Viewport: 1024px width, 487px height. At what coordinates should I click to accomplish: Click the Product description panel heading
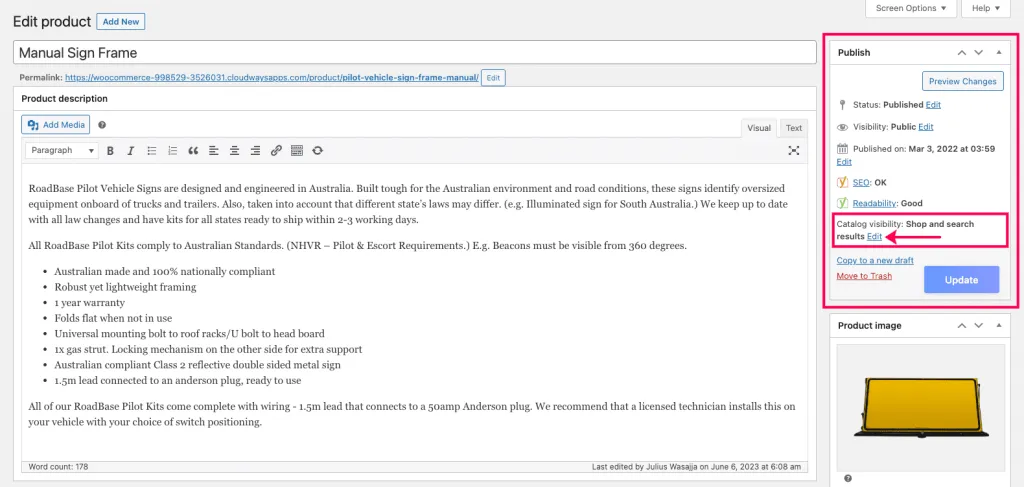[65, 99]
